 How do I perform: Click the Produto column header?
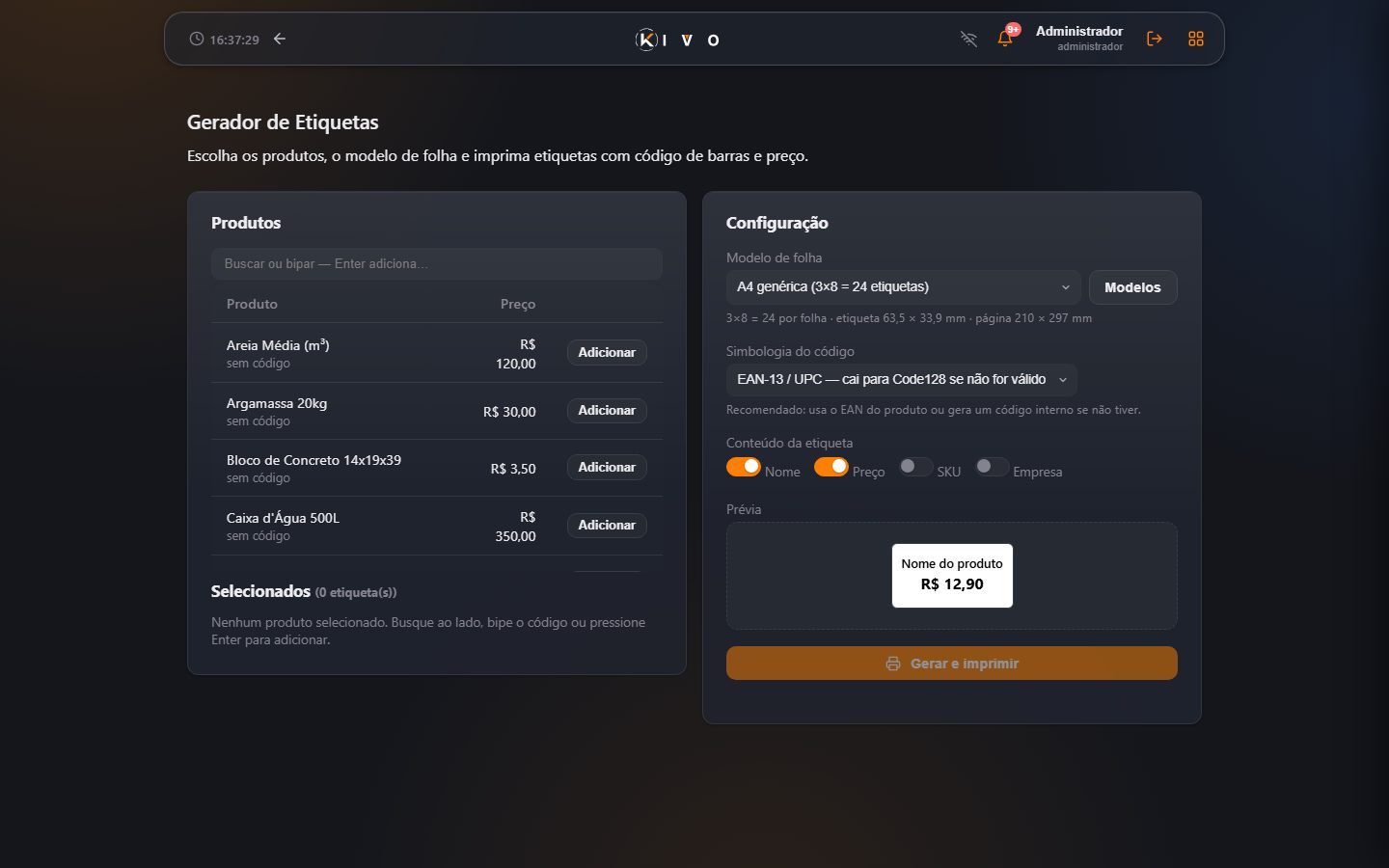coord(252,304)
